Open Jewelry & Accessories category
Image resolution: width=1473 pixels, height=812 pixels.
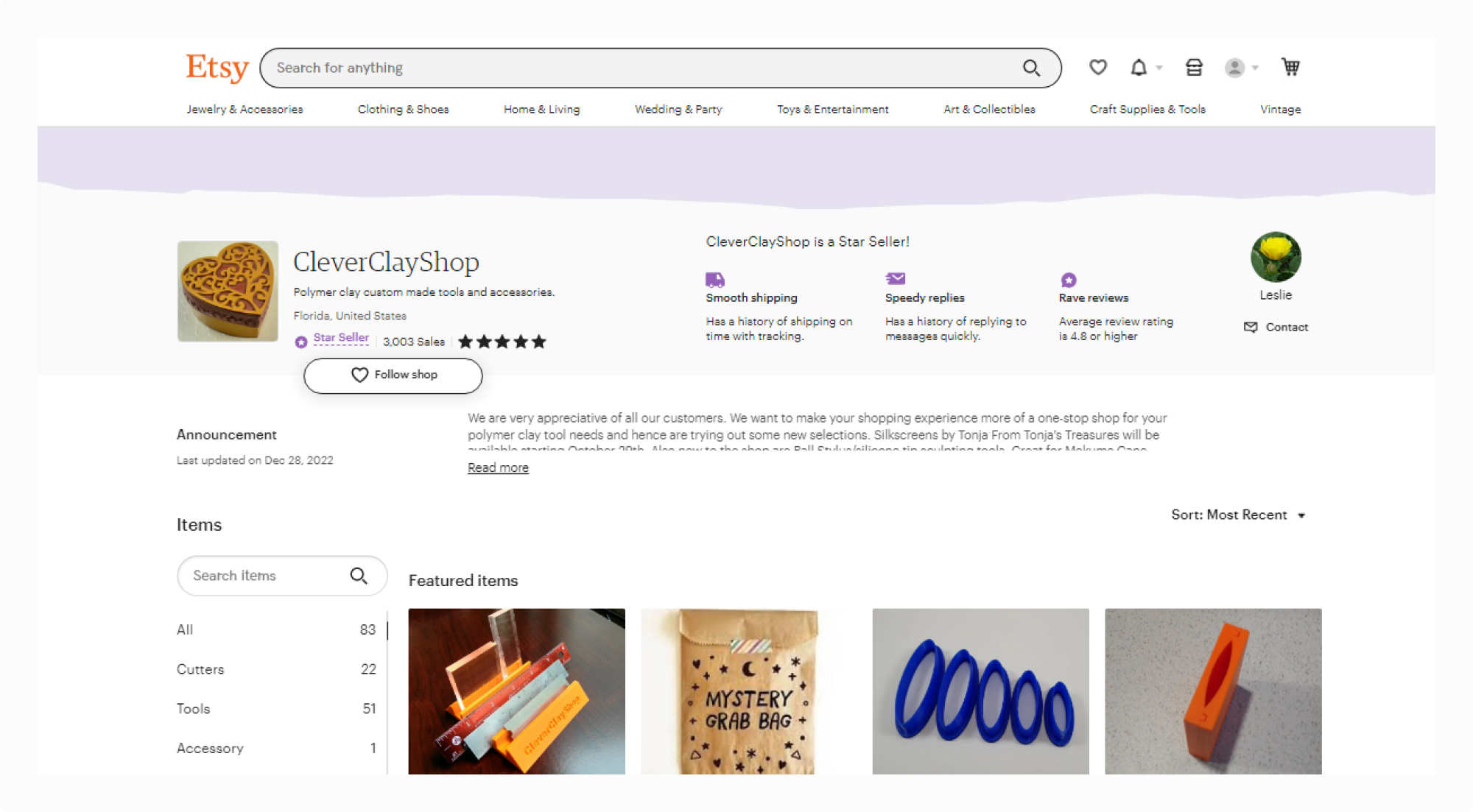click(245, 109)
